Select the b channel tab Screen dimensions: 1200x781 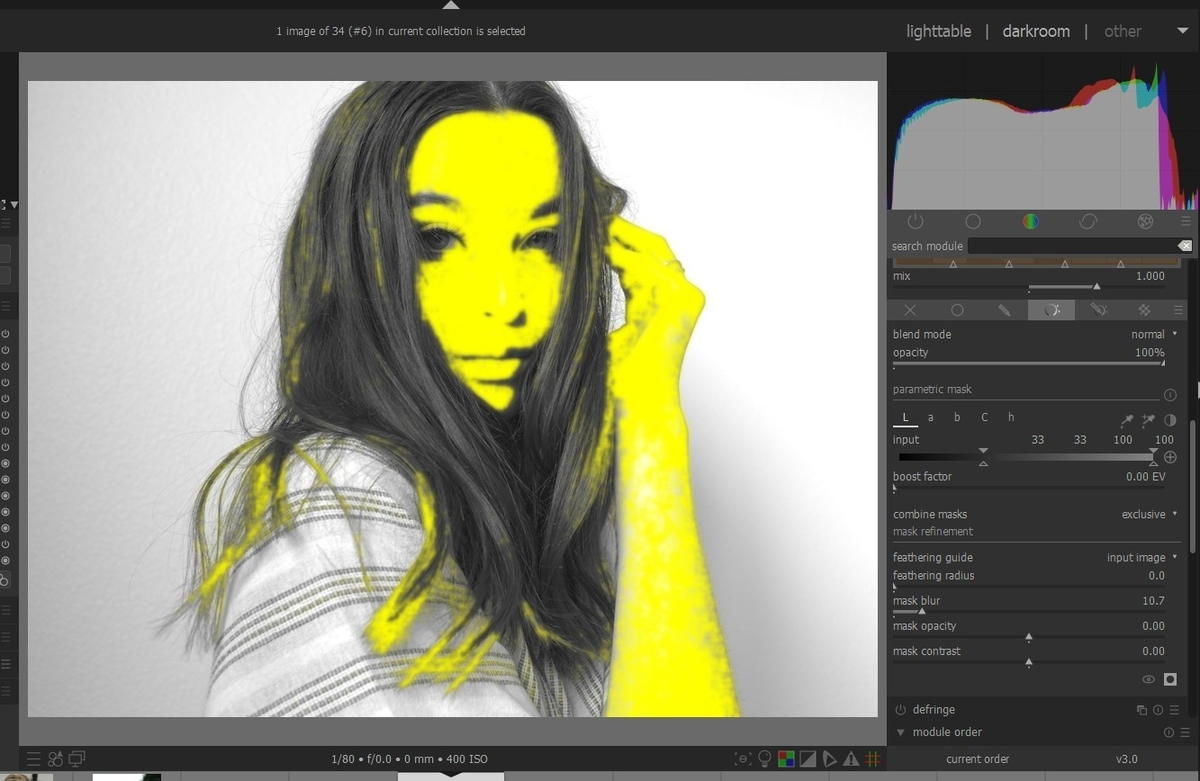coord(957,418)
